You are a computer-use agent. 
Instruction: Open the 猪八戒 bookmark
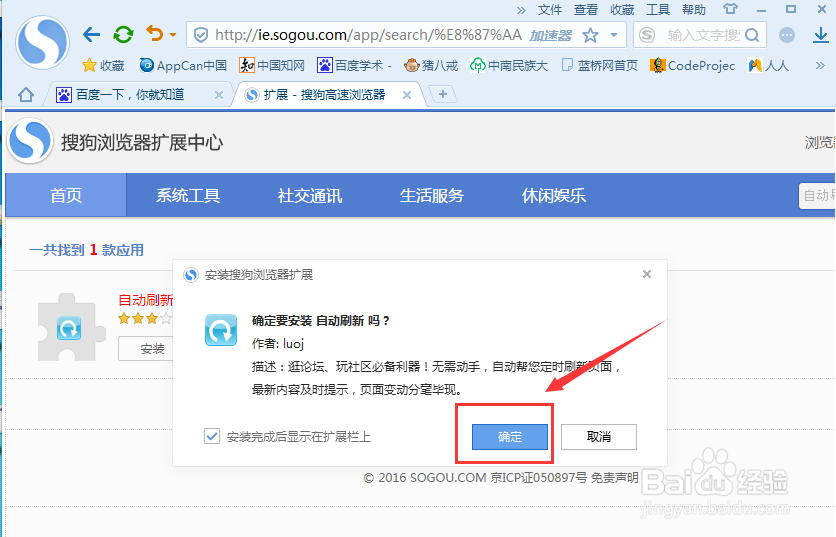tap(431, 66)
